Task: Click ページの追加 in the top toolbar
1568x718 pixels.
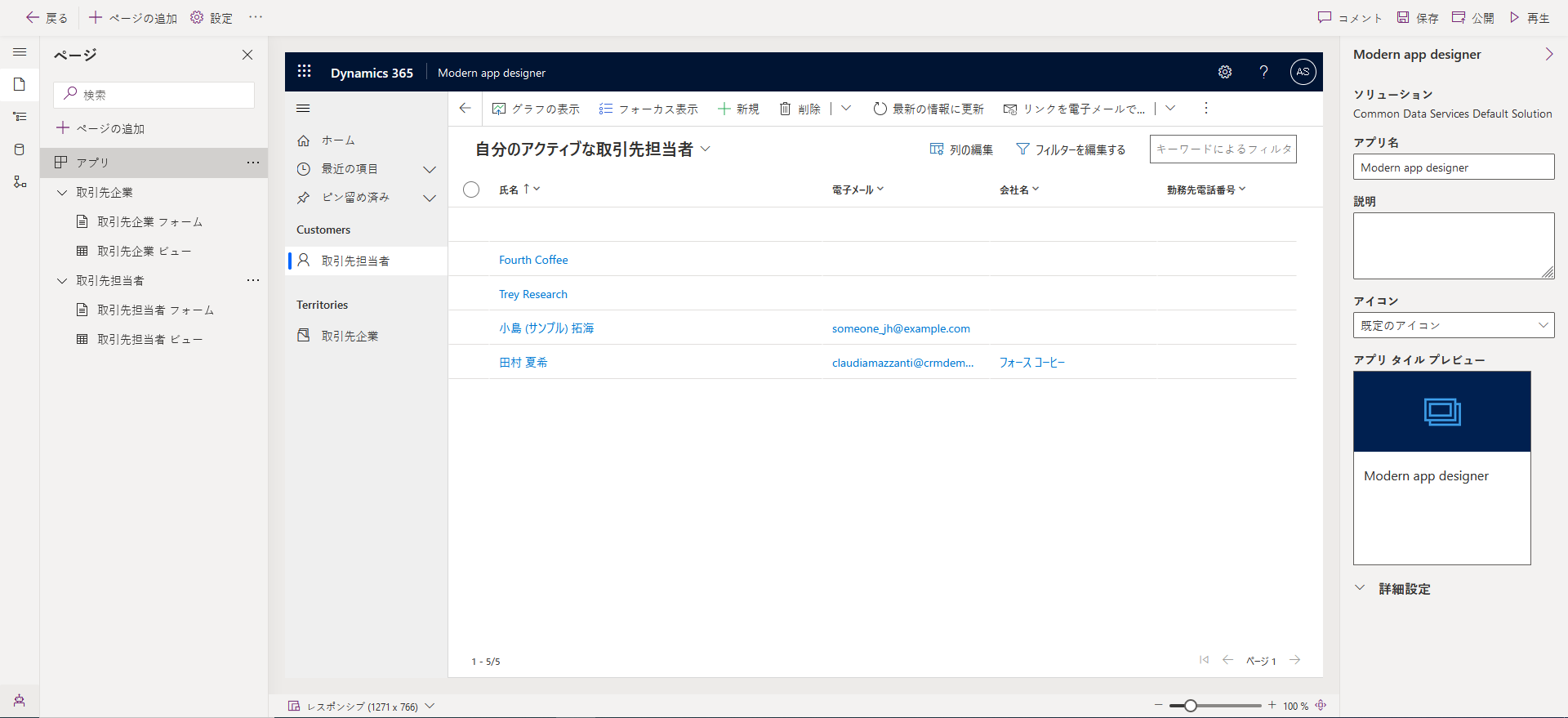Action: [x=132, y=17]
